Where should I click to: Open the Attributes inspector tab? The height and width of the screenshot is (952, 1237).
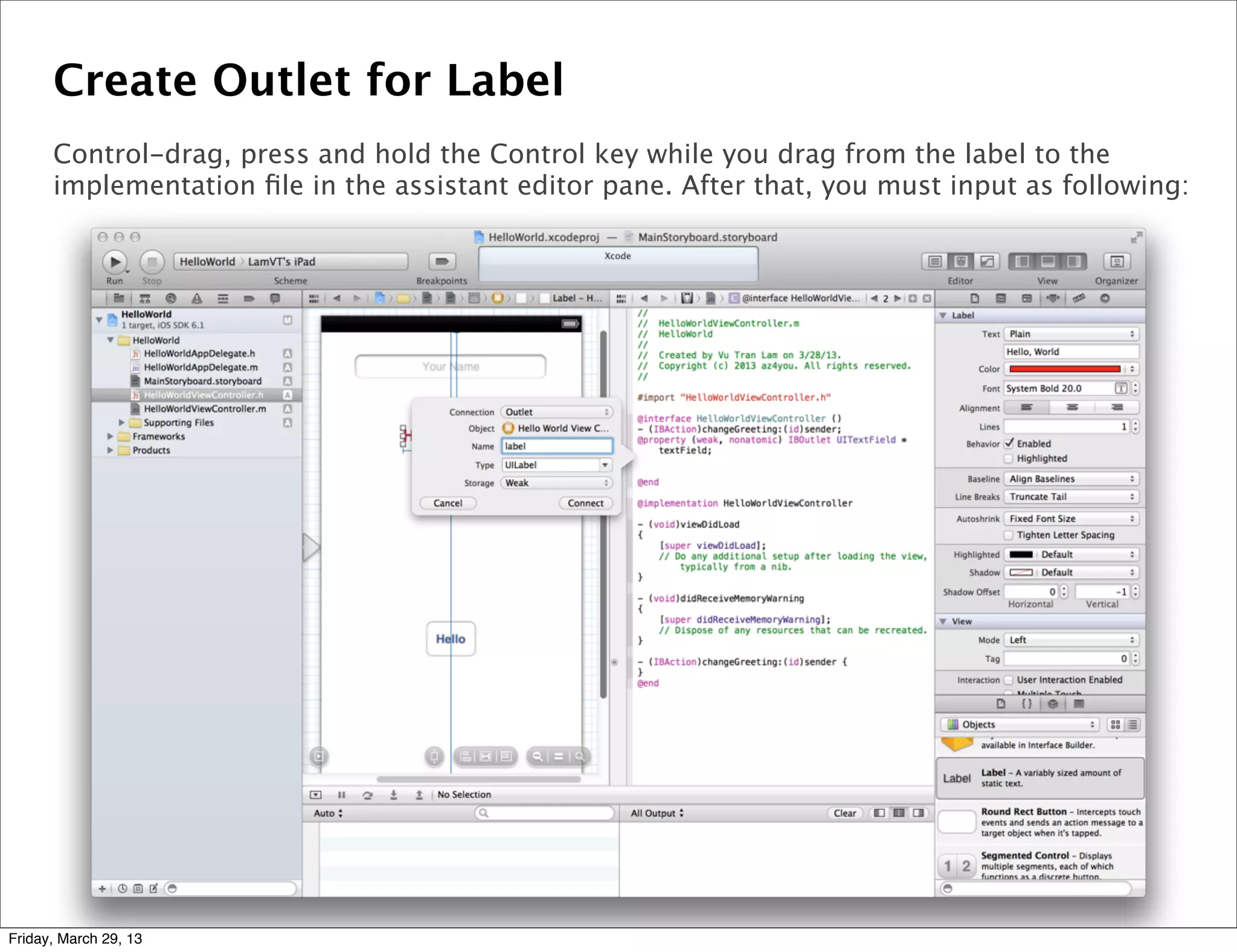tap(1053, 298)
